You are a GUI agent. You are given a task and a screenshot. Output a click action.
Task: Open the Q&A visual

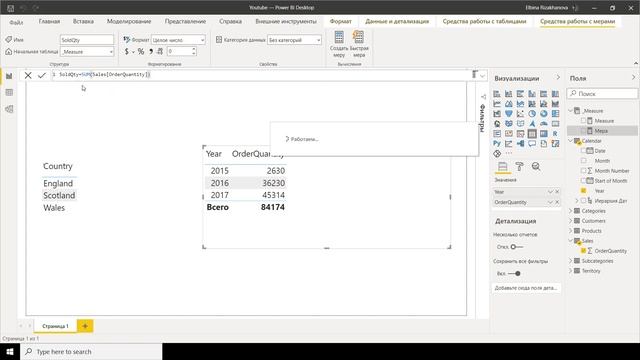click(532, 144)
